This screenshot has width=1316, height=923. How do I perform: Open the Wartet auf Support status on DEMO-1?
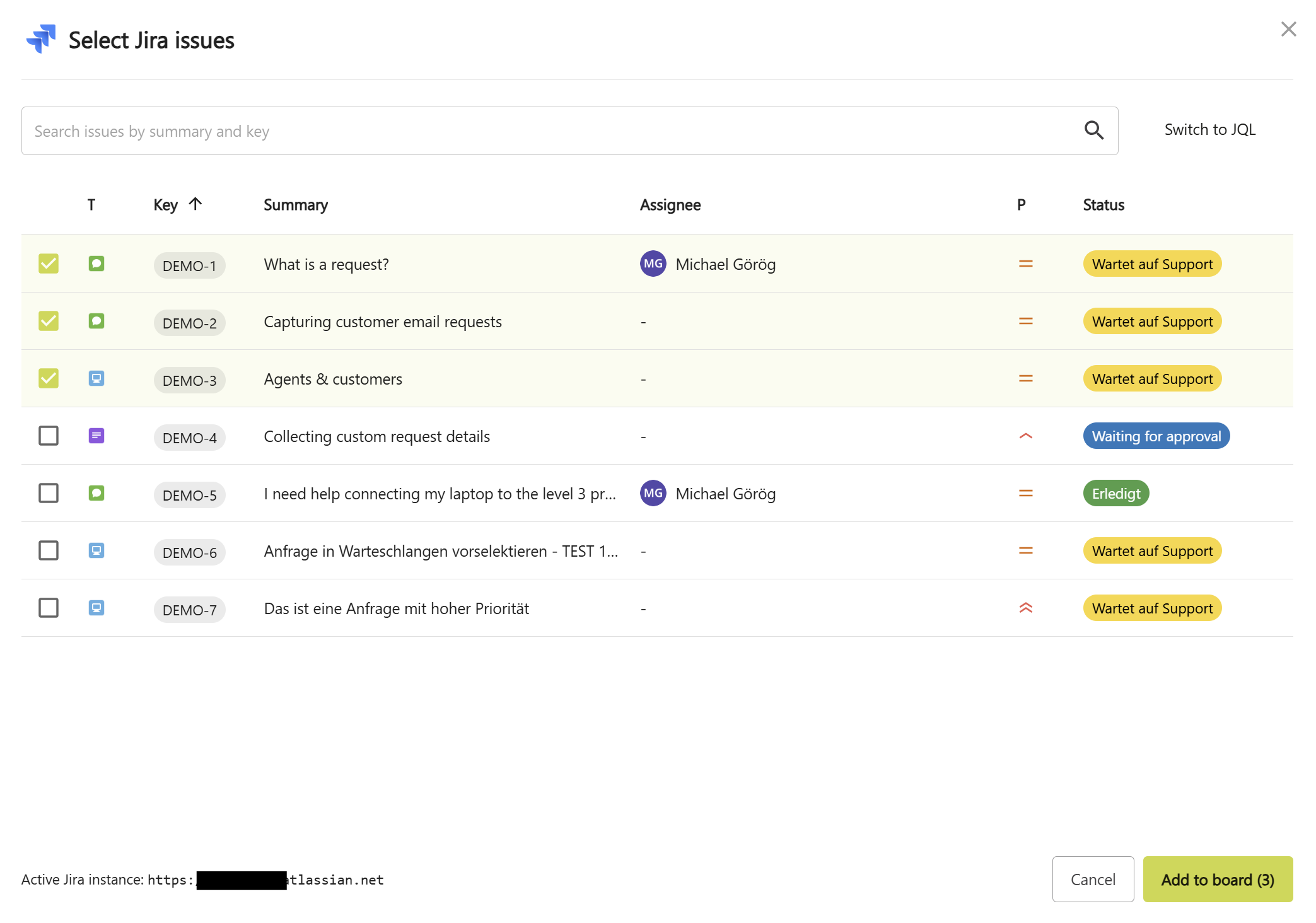(x=1151, y=264)
